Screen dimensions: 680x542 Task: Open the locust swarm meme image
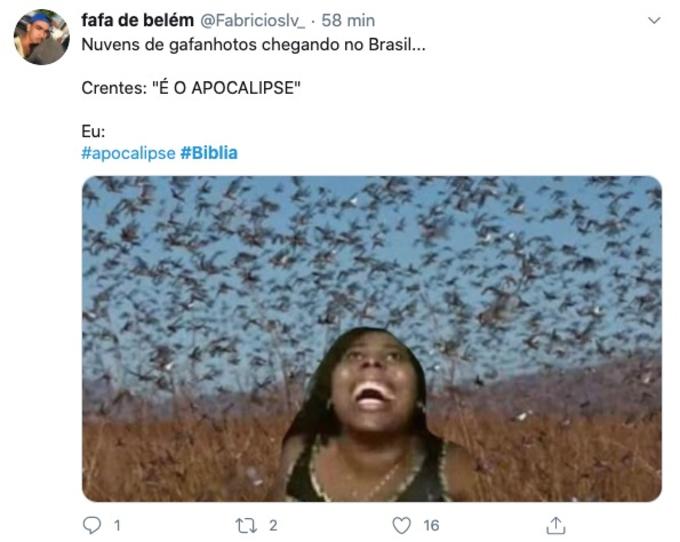point(372,339)
